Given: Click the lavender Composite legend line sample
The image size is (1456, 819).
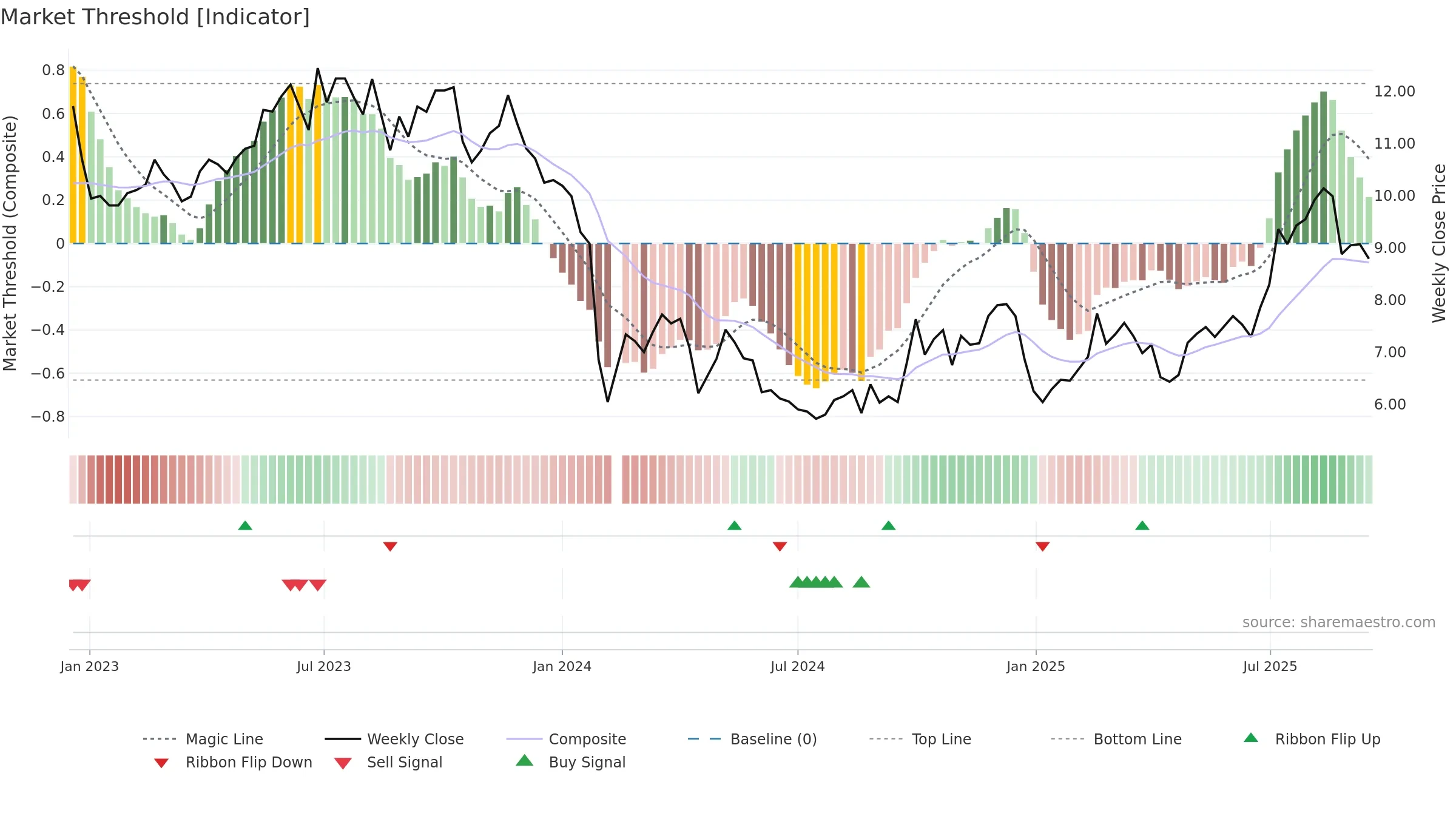Looking at the screenshot, I should (524, 739).
